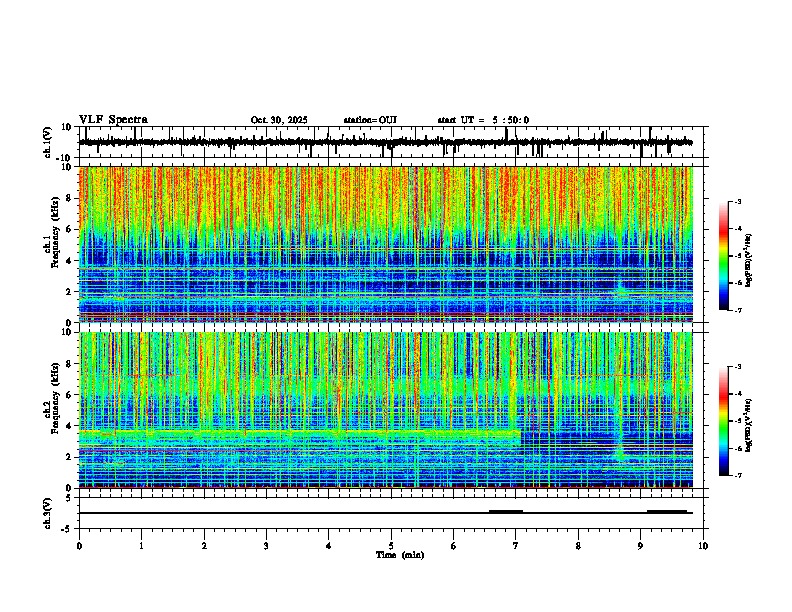Click the "VLF Spectra" title text
This screenshot has width=792, height=612.
point(113,120)
